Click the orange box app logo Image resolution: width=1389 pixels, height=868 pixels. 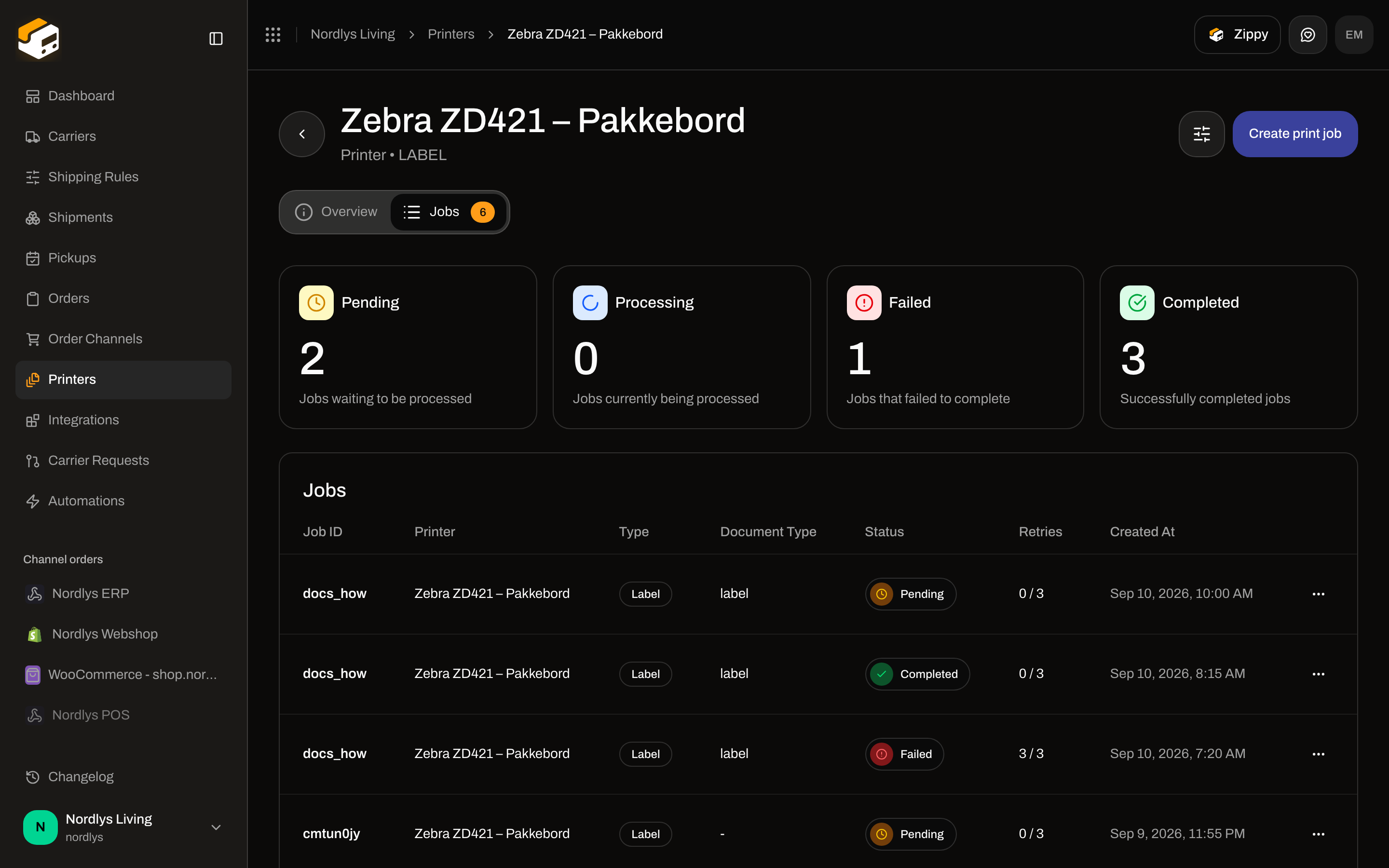pos(39,39)
